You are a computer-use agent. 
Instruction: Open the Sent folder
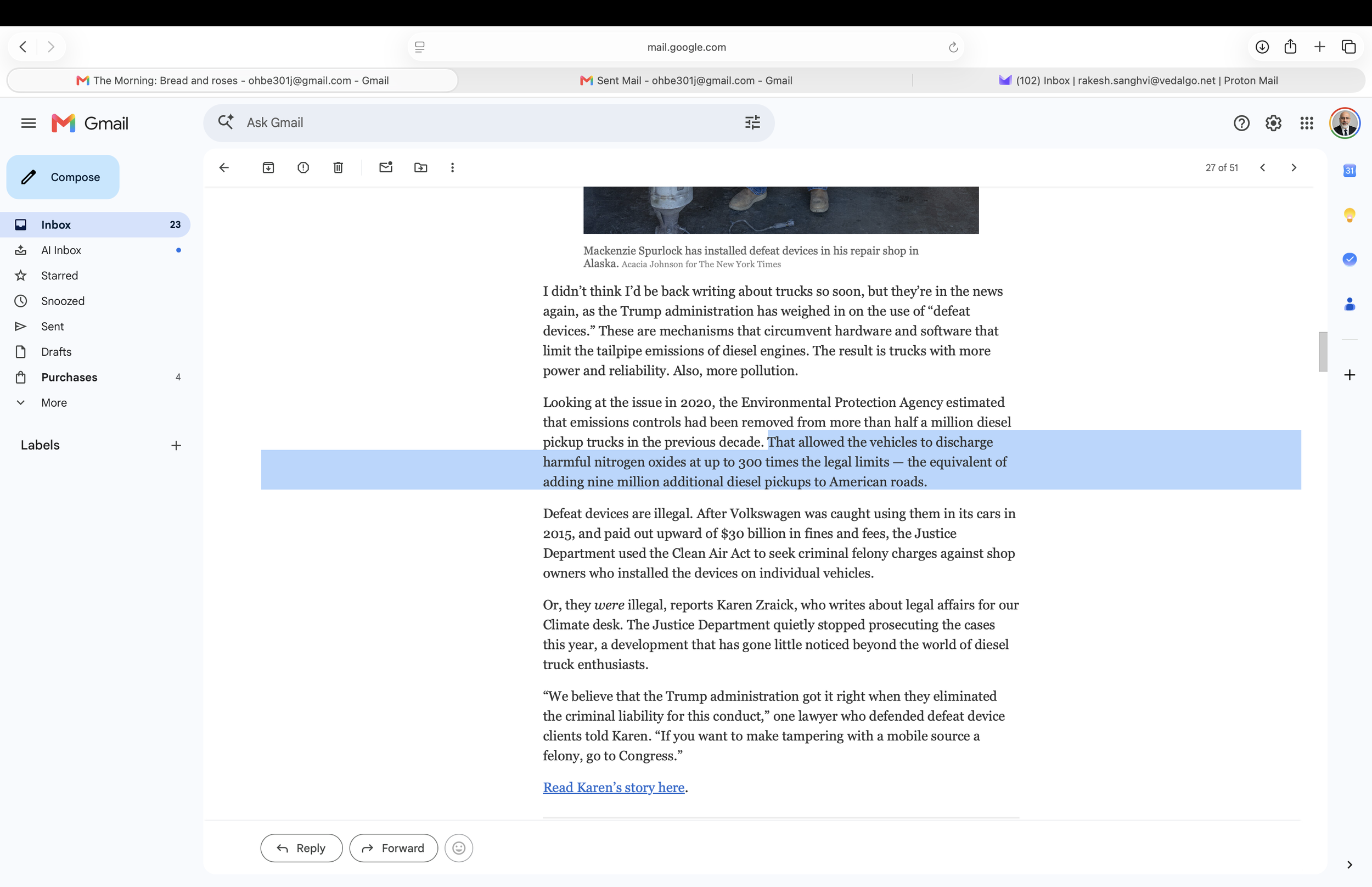[x=95, y=326]
